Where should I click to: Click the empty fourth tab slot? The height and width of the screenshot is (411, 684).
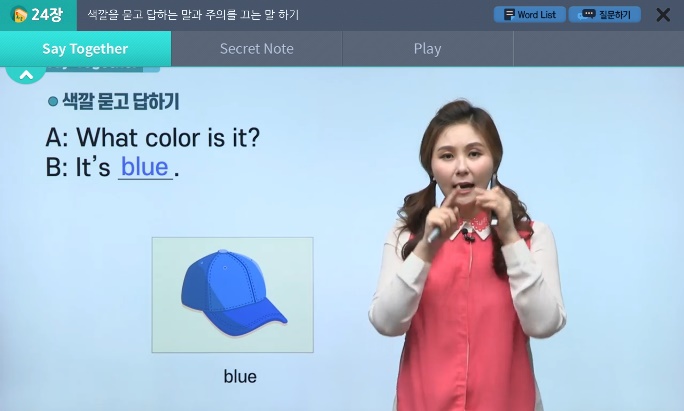click(598, 48)
